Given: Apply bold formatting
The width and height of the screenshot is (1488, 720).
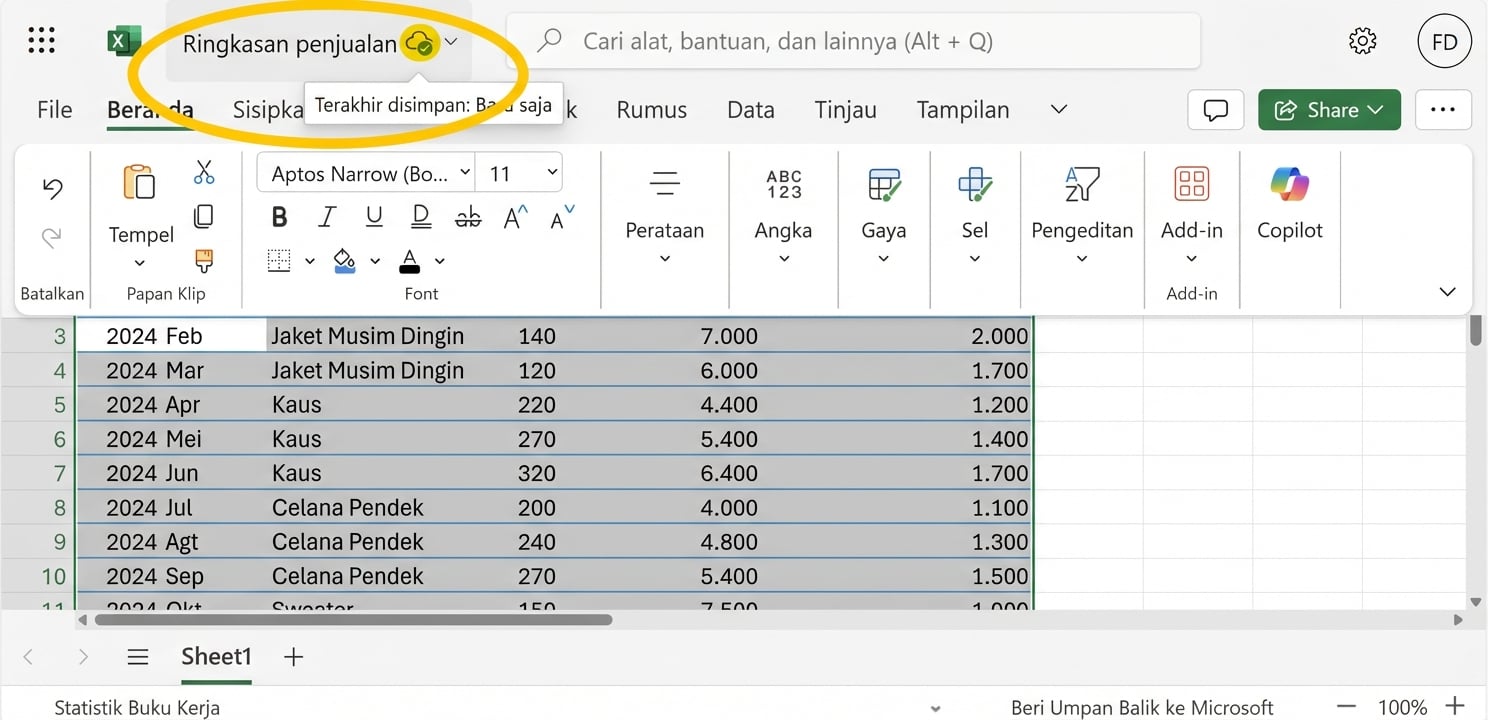Looking at the screenshot, I should 279,216.
